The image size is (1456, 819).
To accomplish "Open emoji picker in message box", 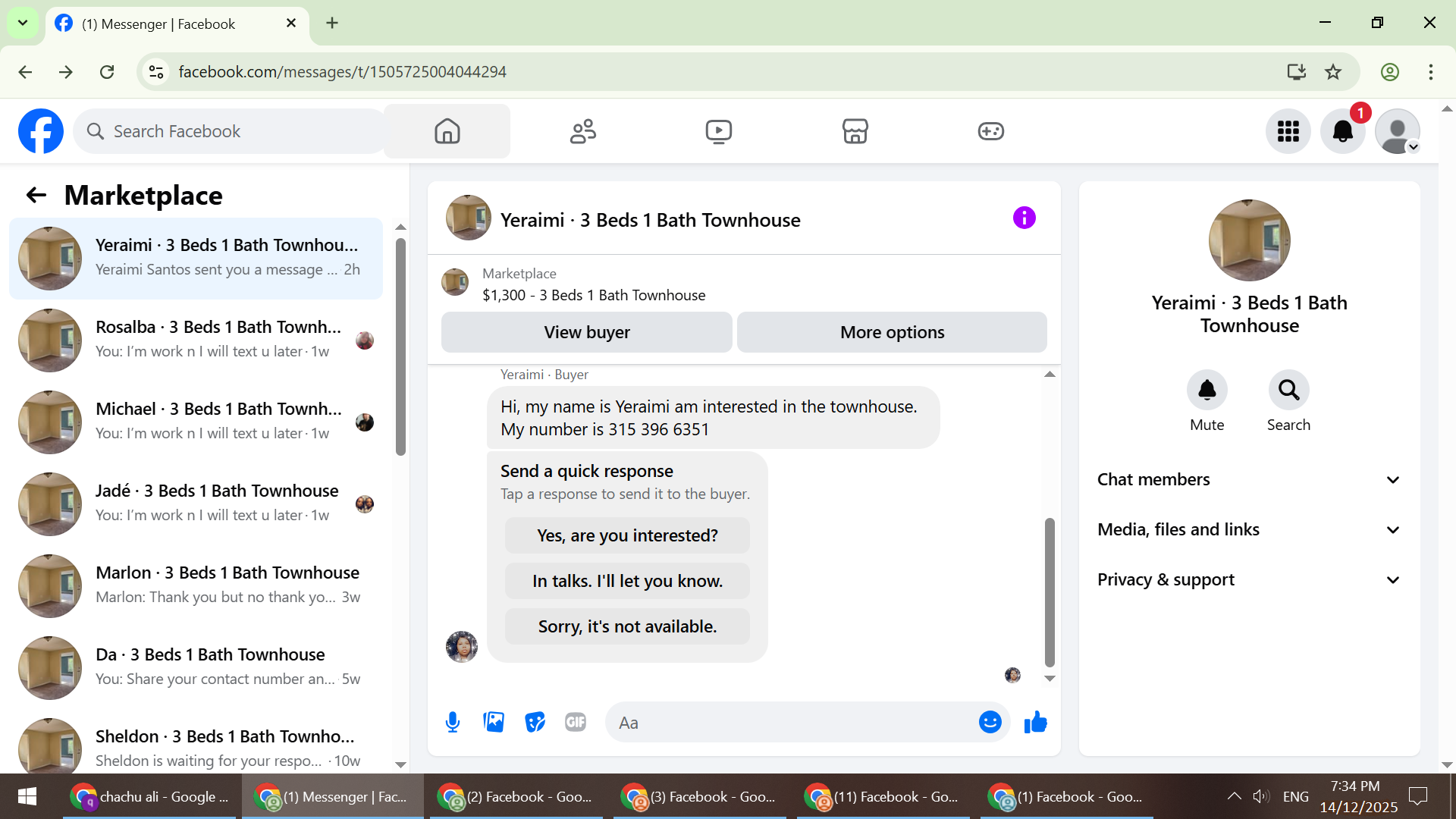I will point(990,722).
